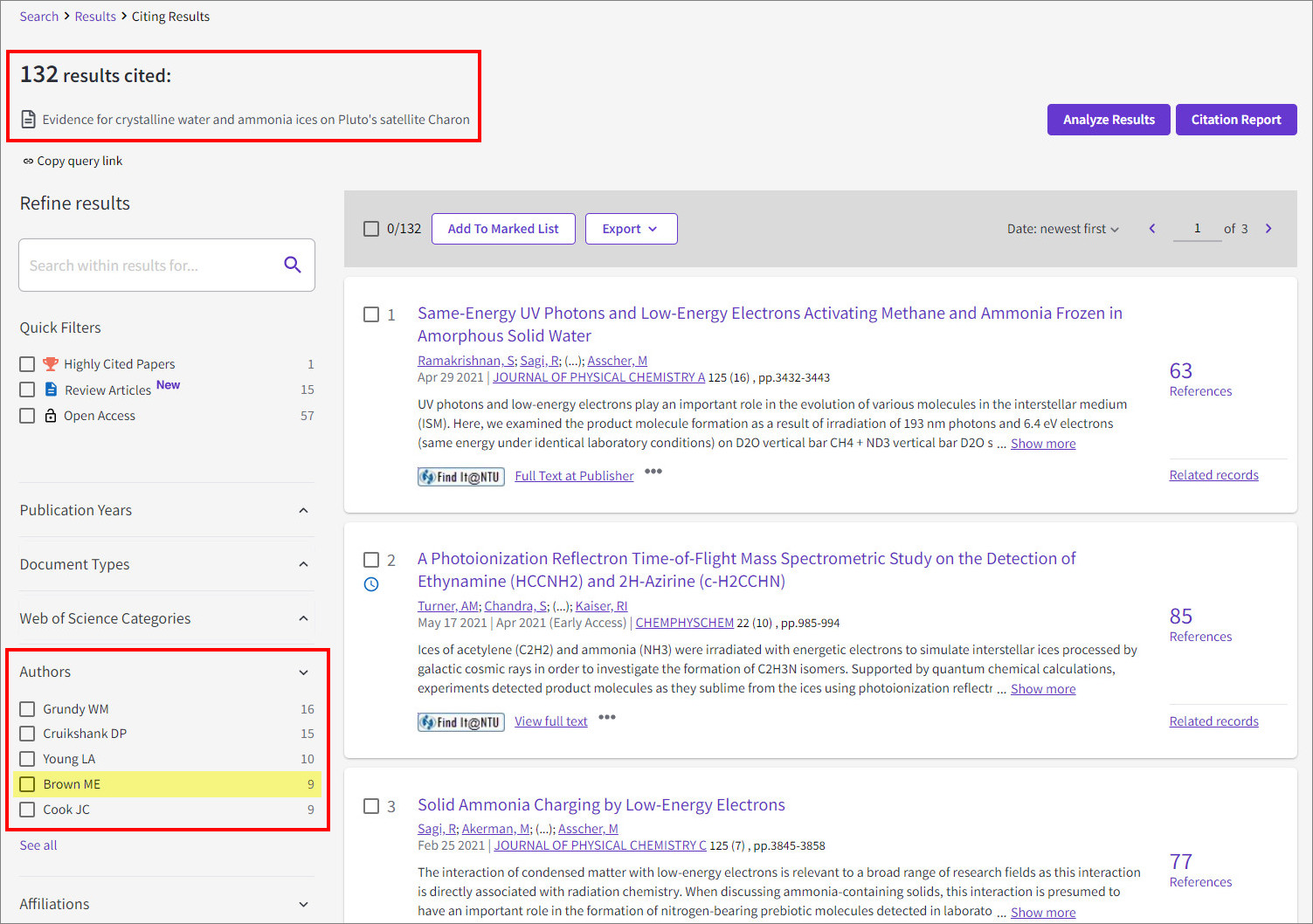Click the Highly Cited Papers trophy icon
This screenshot has height=924, width=1313.
51,364
